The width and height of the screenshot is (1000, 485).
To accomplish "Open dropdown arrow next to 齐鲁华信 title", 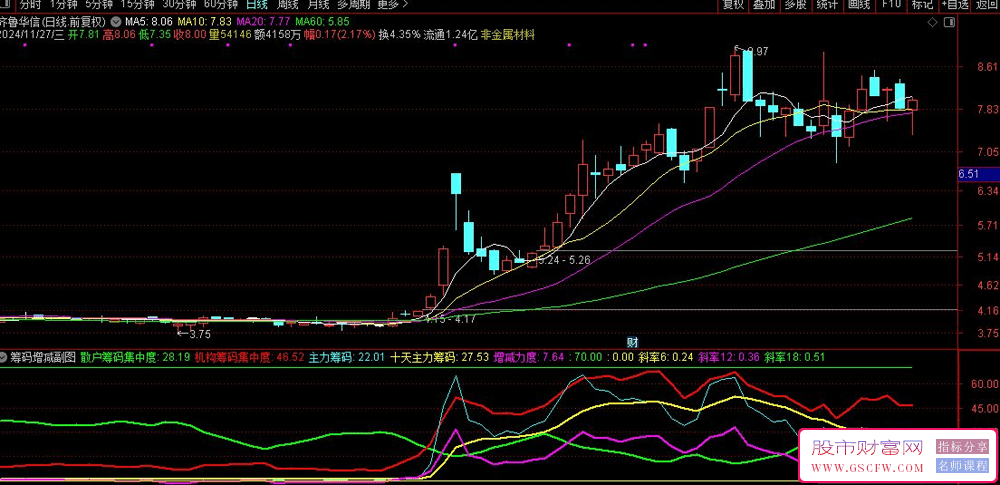I will 117,20.
